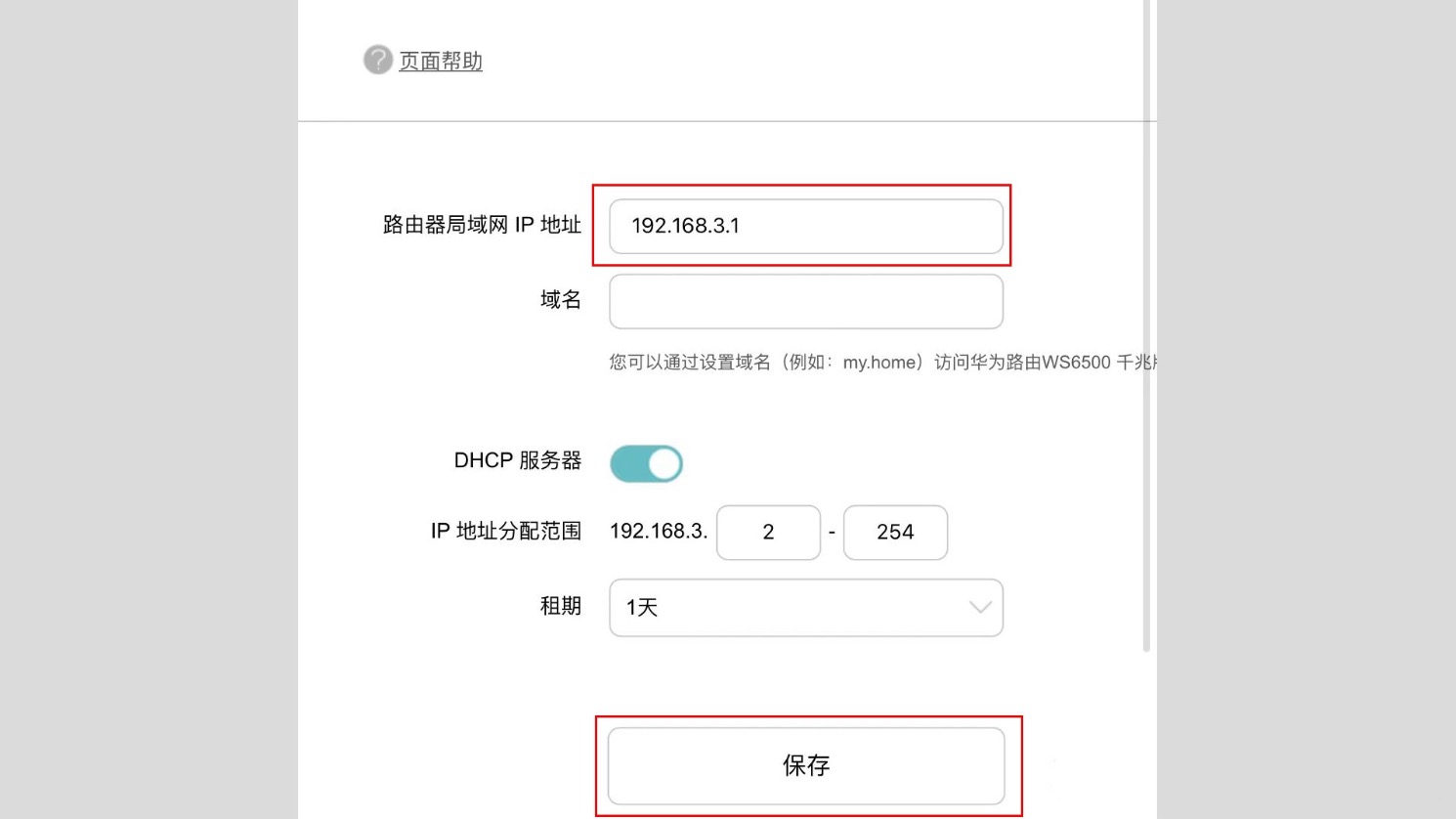
Task: Click the my.home domain example hint text
Action: click(x=878, y=362)
